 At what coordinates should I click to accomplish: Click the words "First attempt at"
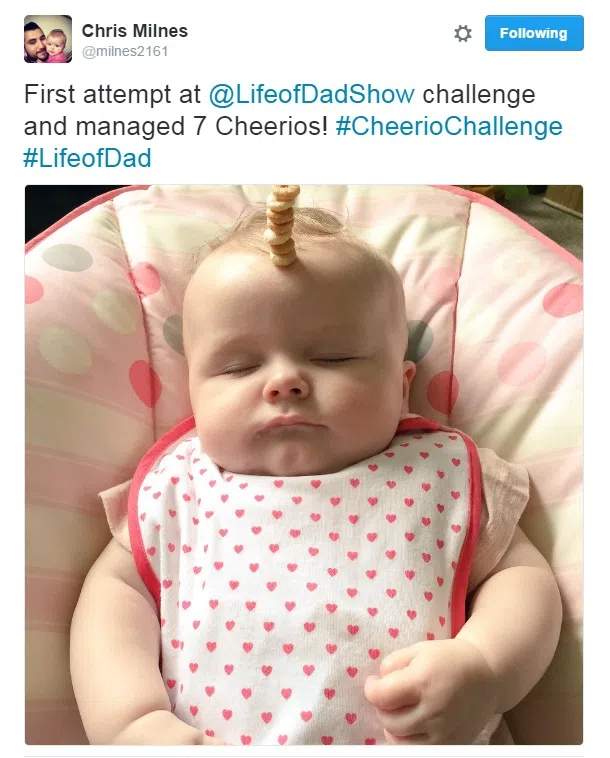112,94
